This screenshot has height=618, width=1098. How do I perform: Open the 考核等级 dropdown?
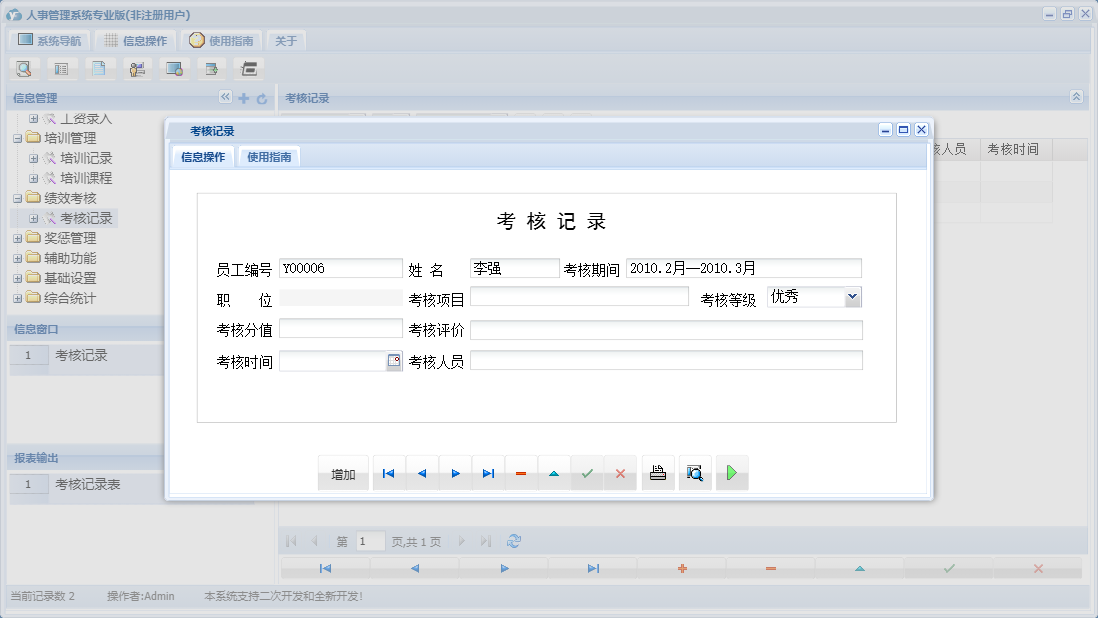pyautogui.click(x=852, y=297)
